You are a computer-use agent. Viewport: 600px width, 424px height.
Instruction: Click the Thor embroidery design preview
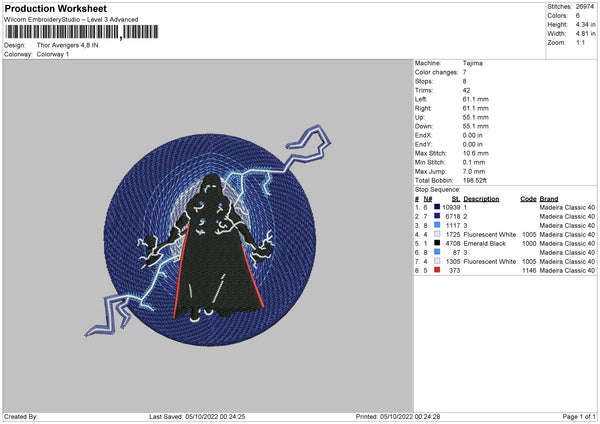pyautogui.click(x=209, y=235)
